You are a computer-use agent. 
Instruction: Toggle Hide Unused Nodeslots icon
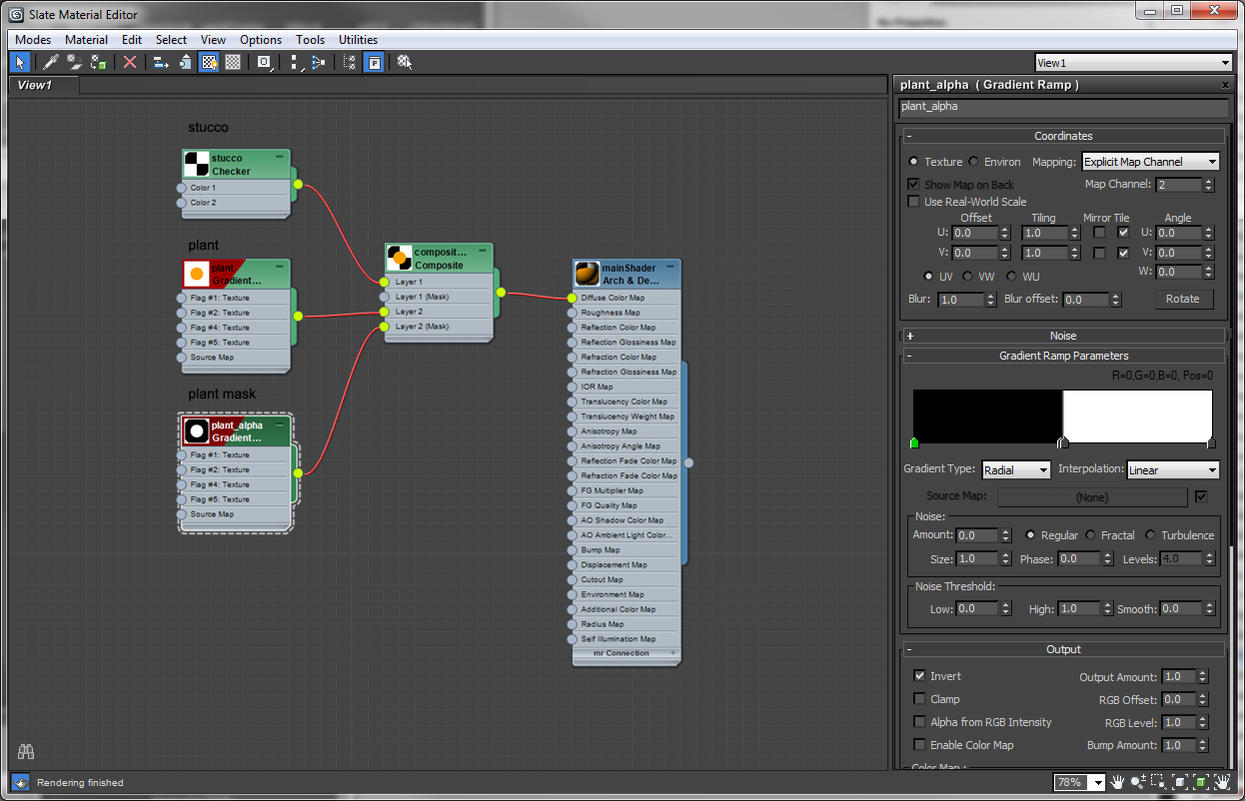(x=185, y=62)
